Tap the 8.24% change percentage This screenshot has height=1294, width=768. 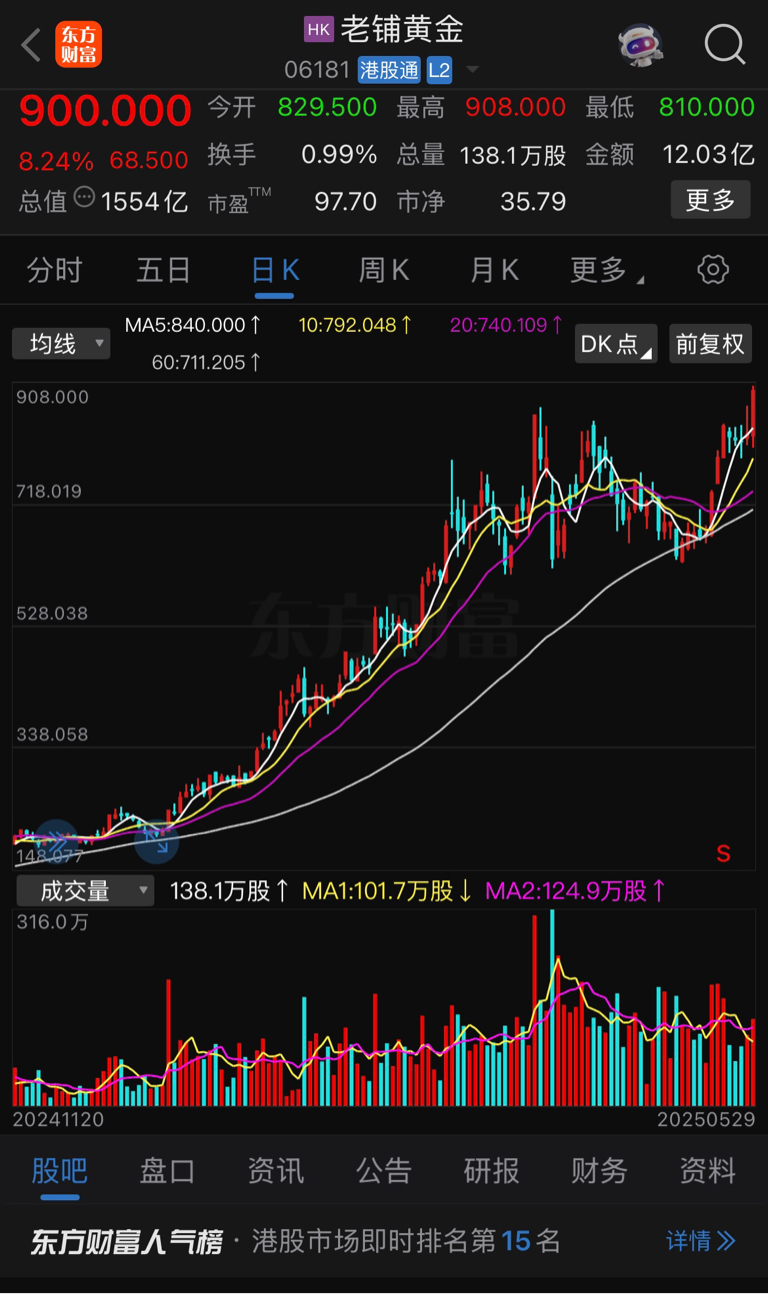pos(56,161)
